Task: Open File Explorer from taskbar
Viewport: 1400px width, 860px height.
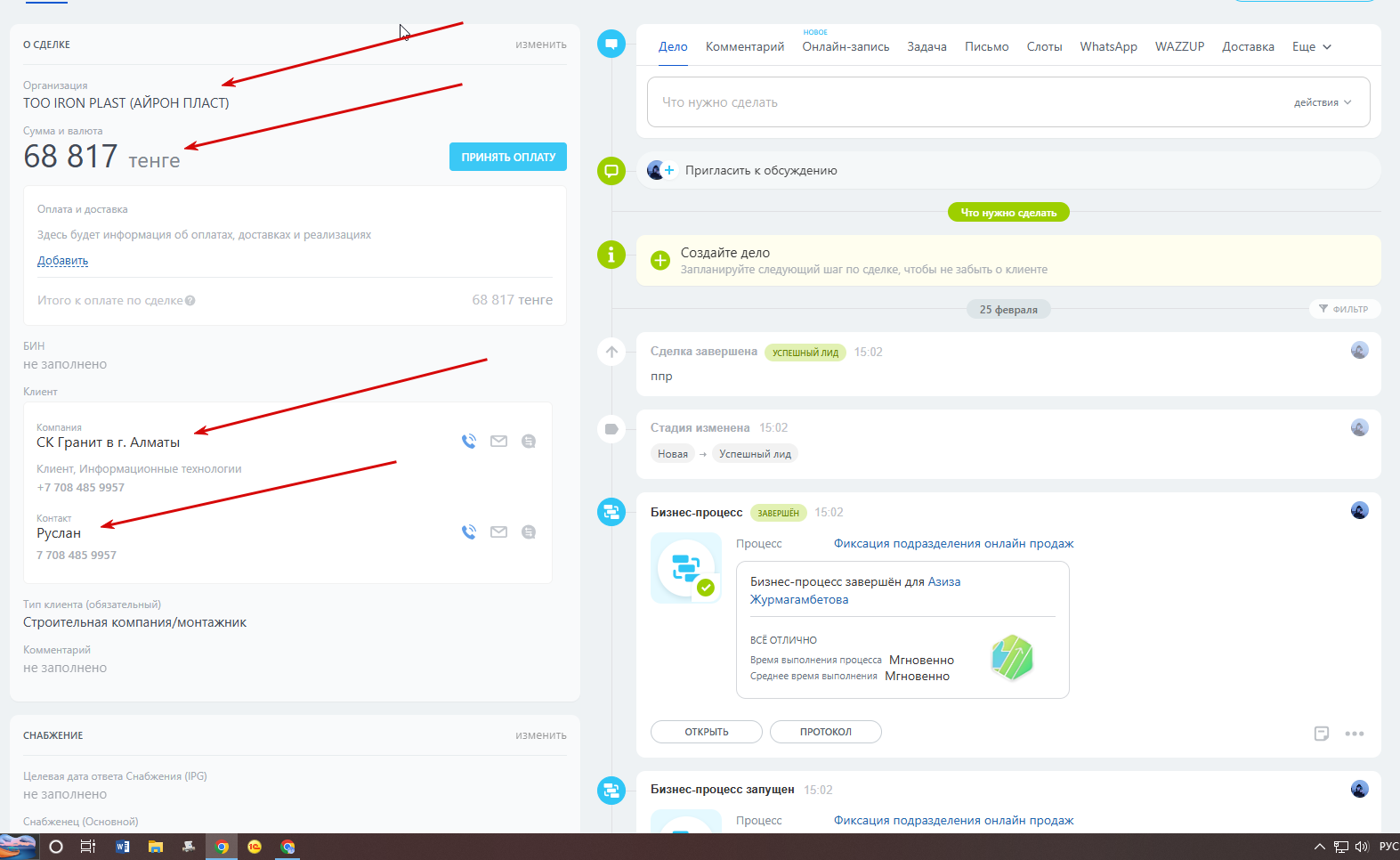Action: click(x=155, y=847)
